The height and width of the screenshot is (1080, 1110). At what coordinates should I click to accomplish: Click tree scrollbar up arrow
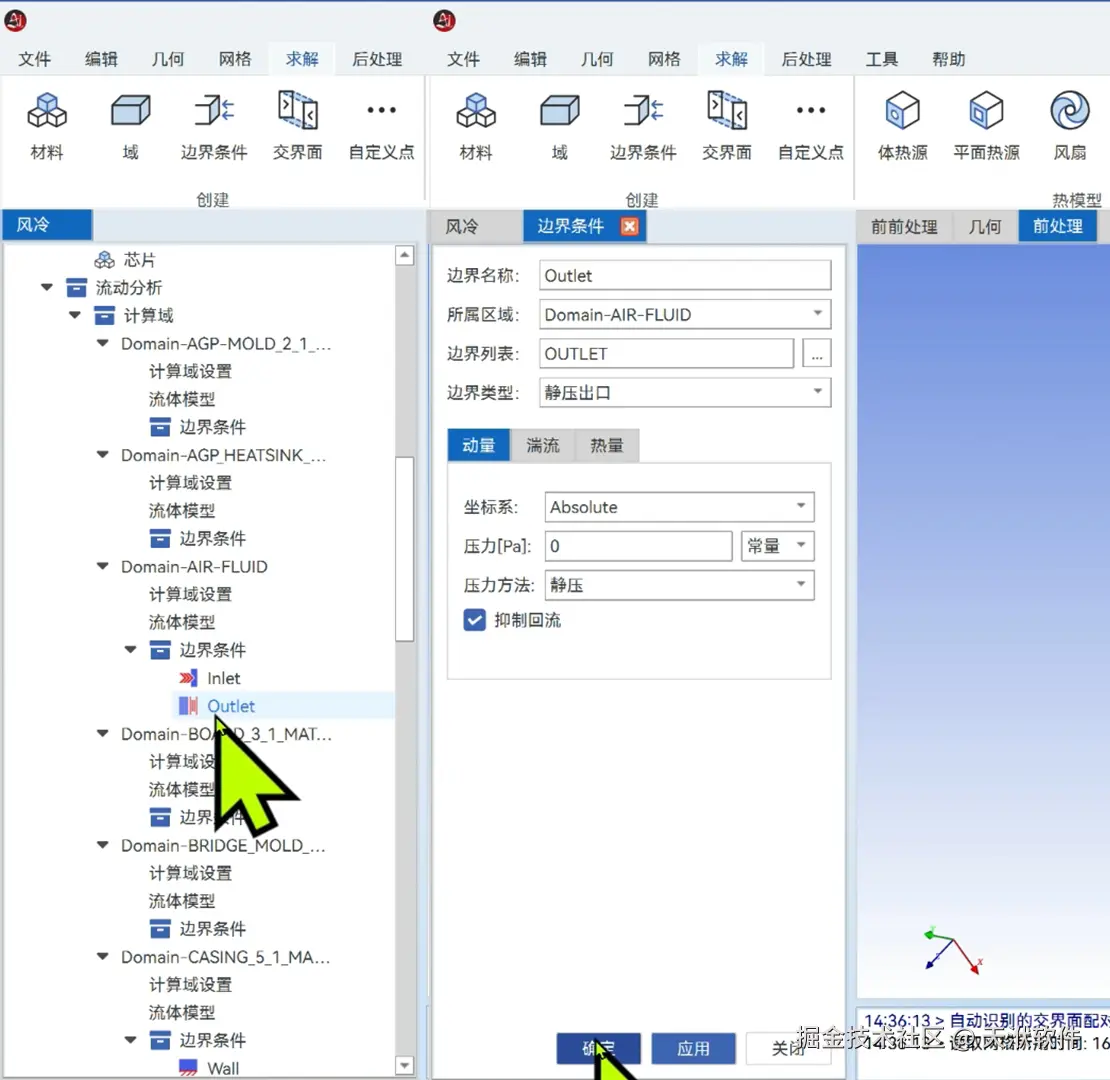(x=404, y=255)
